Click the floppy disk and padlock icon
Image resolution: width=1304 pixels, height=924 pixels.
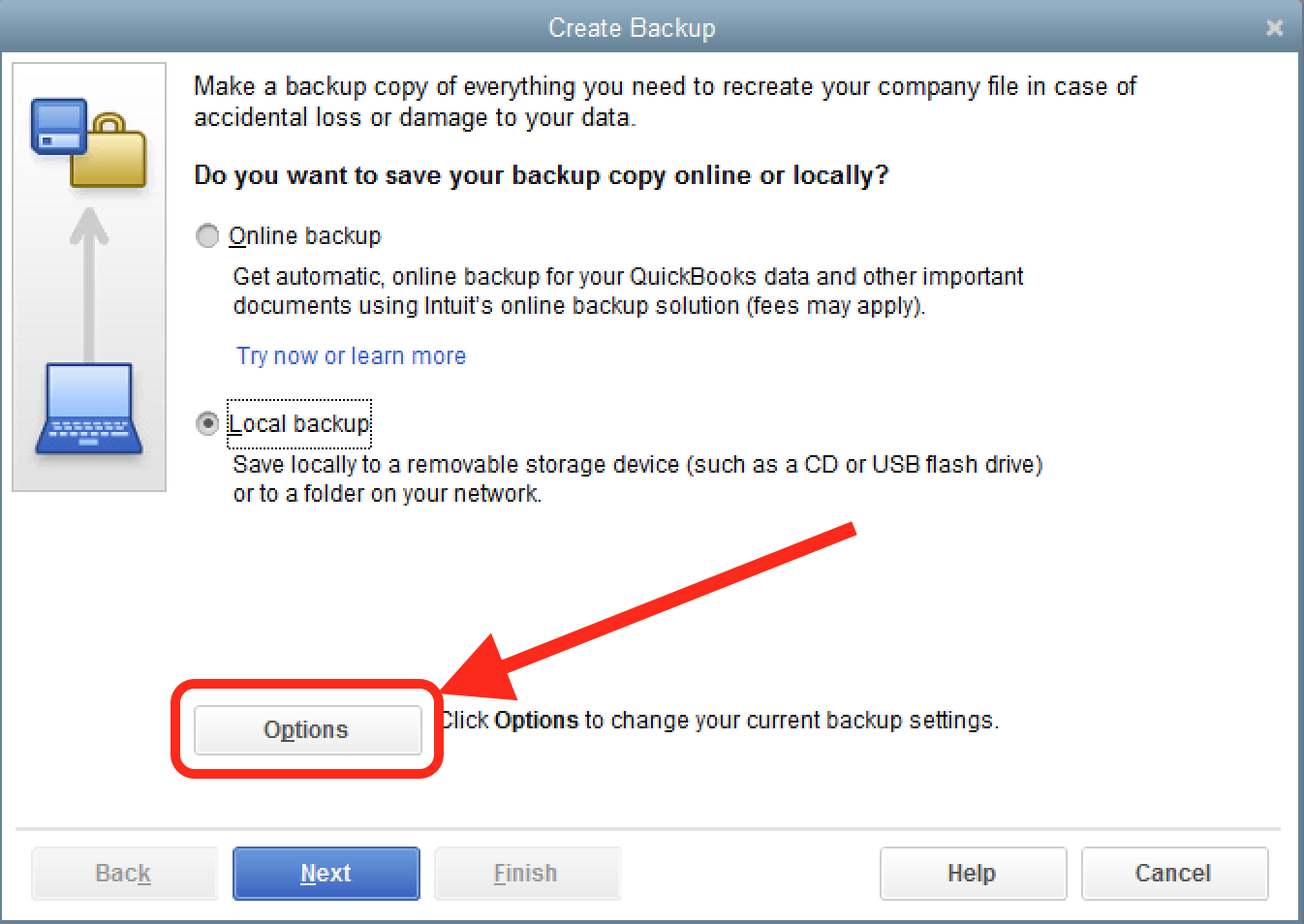[x=88, y=142]
